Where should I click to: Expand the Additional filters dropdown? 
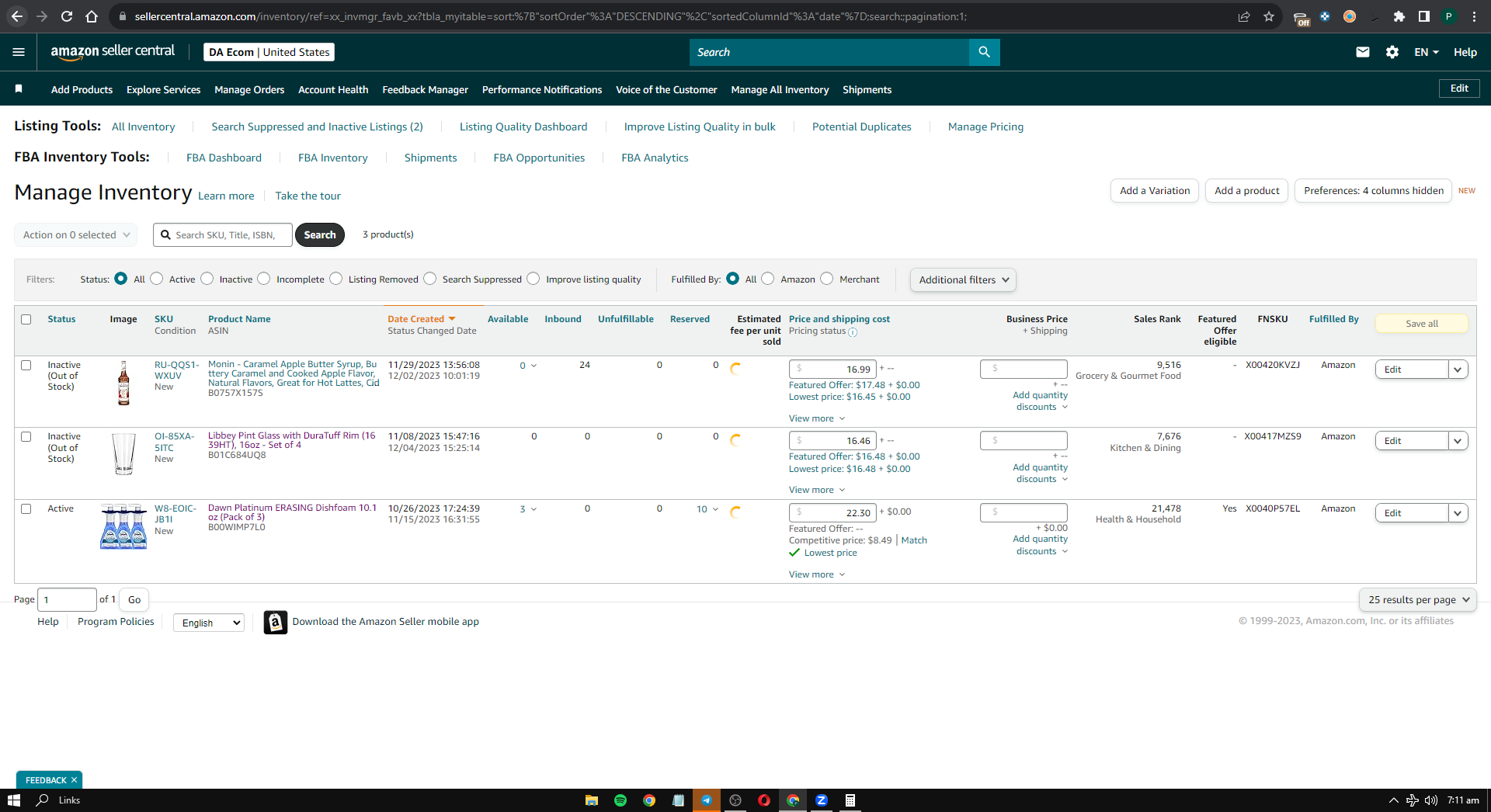point(963,279)
